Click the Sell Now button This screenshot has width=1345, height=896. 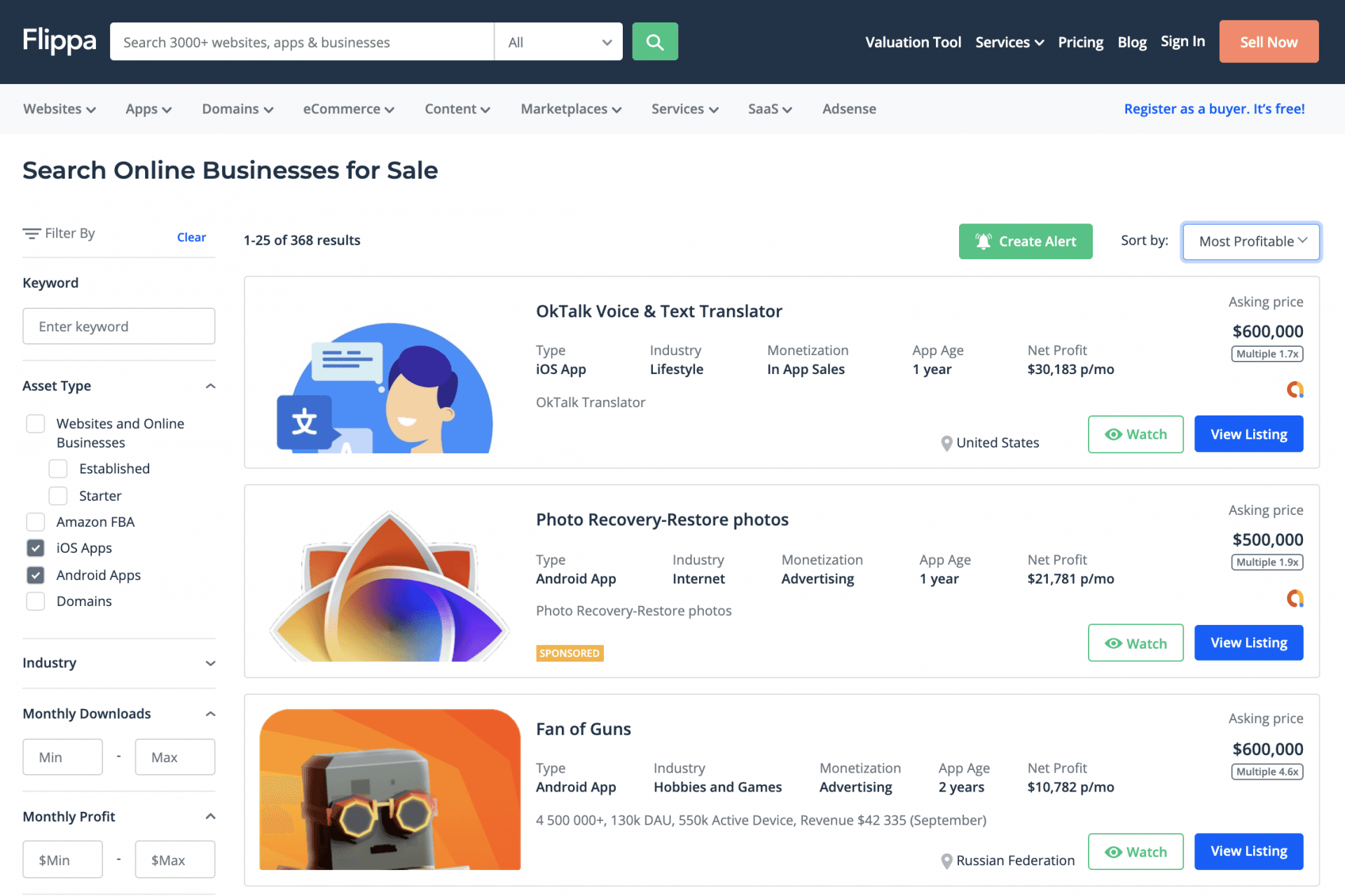(x=1268, y=41)
